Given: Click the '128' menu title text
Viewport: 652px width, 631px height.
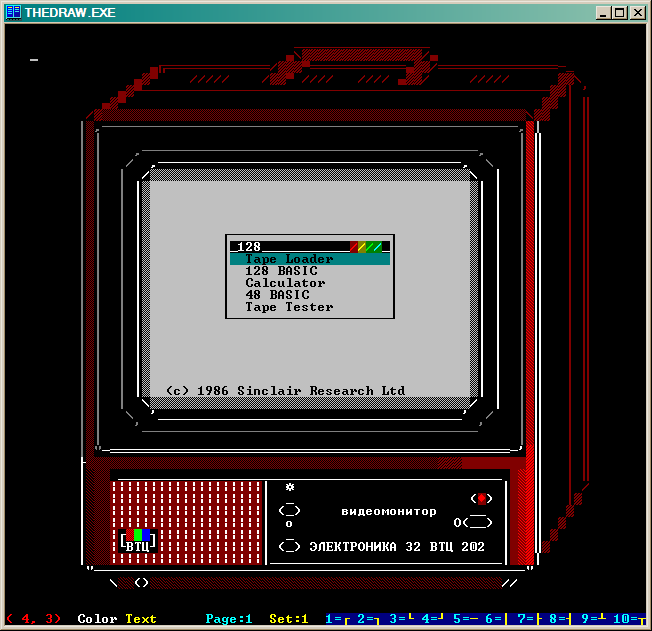Looking at the screenshot, I should coord(249,247).
